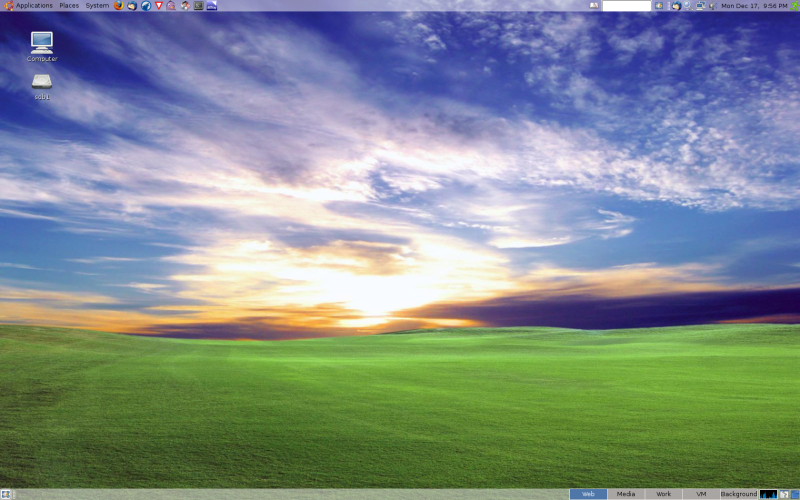Open the Places menu
This screenshot has height=500, width=800.
pos(69,6)
